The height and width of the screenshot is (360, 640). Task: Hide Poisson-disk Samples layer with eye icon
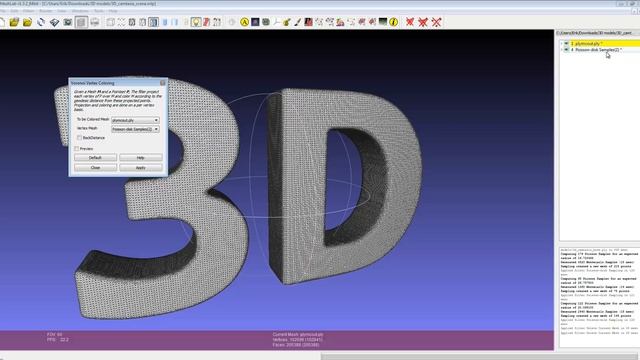click(567, 49)
